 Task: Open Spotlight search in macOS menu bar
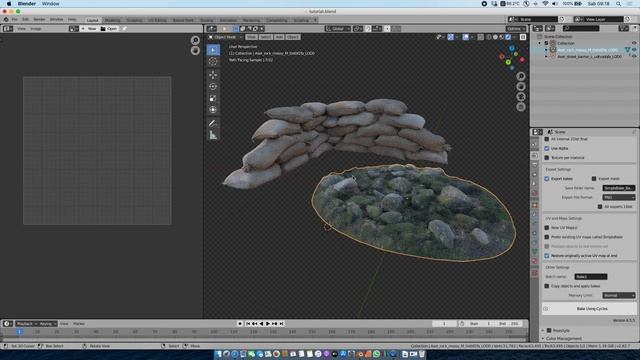(x=618, y=4)
